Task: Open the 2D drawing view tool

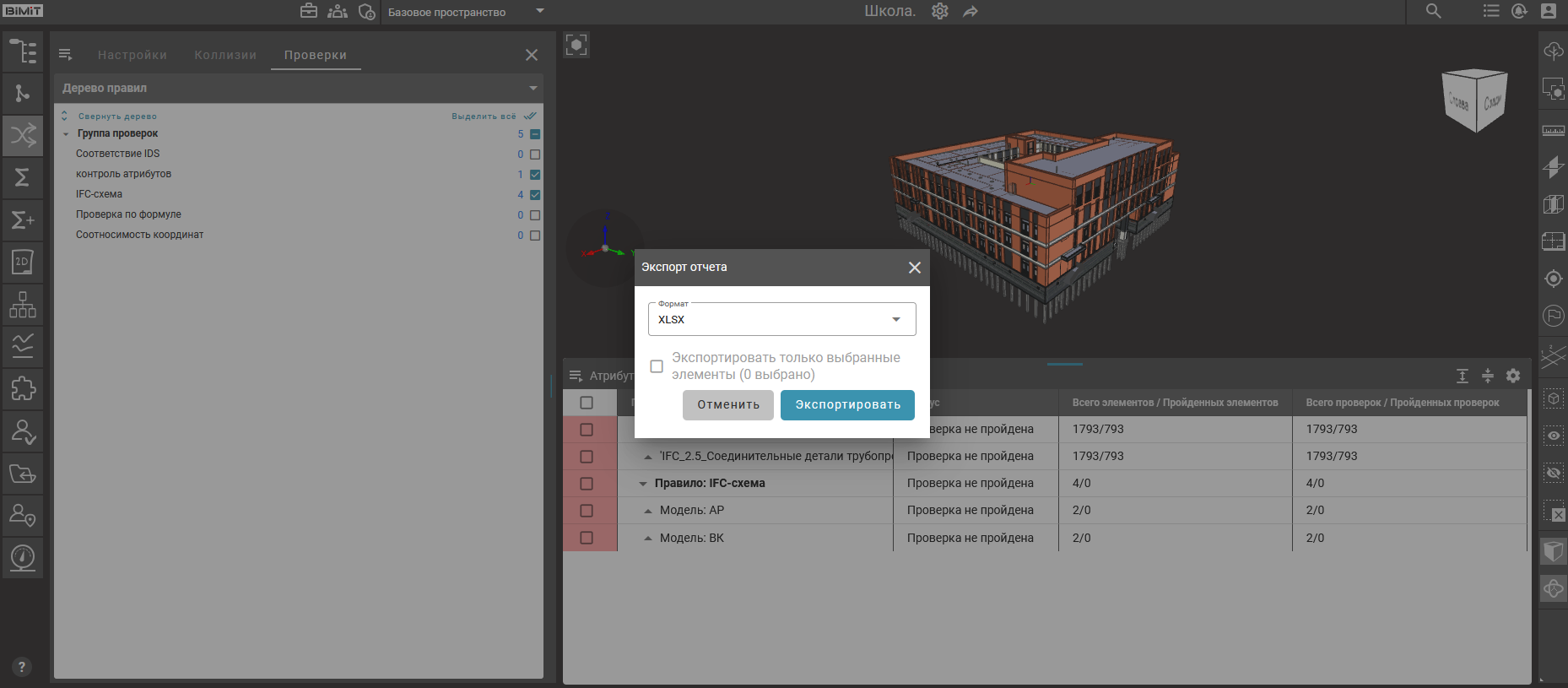Action: click(23, 262)
